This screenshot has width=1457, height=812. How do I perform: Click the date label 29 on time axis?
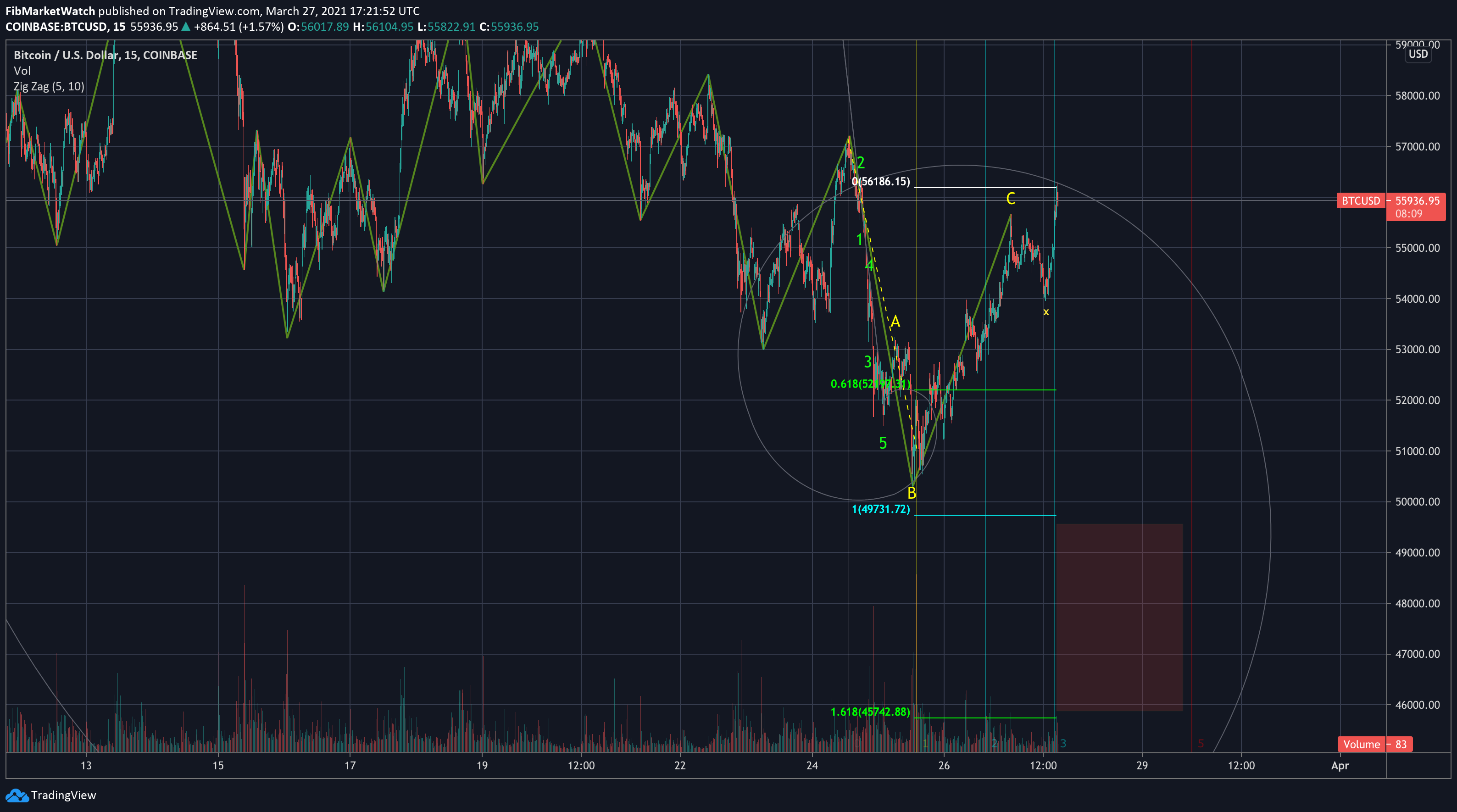tap(1142, 766)
